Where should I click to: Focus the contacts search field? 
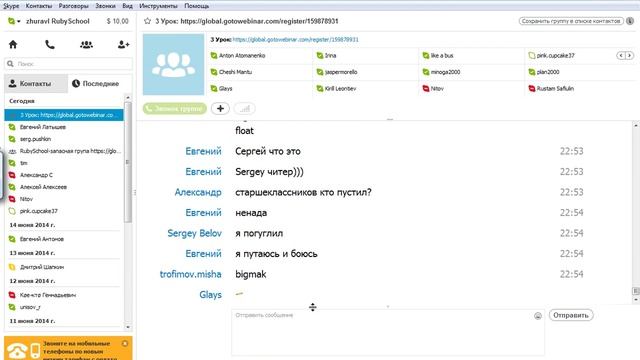[68, 64]
